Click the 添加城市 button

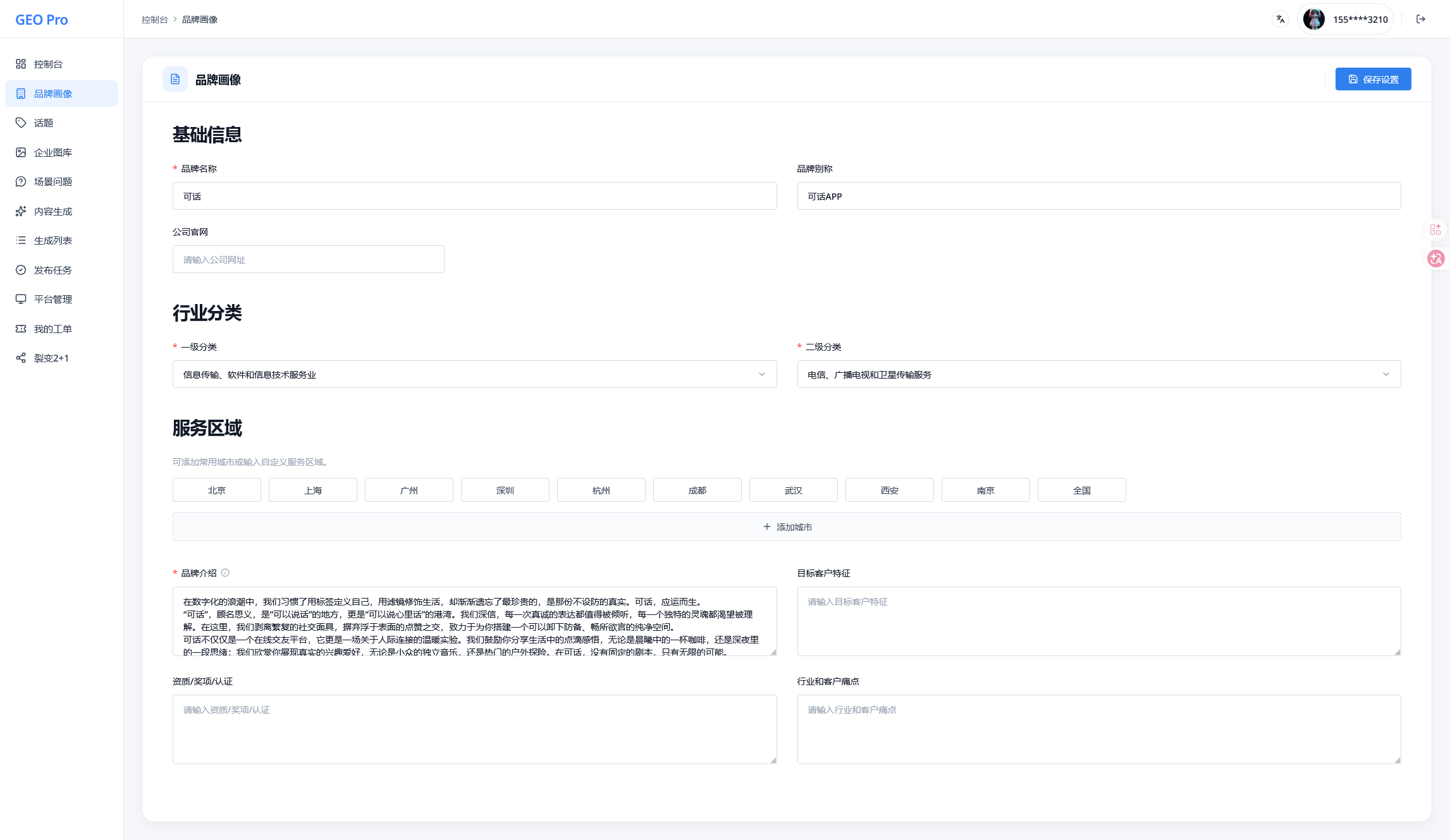tap(787, 527)
